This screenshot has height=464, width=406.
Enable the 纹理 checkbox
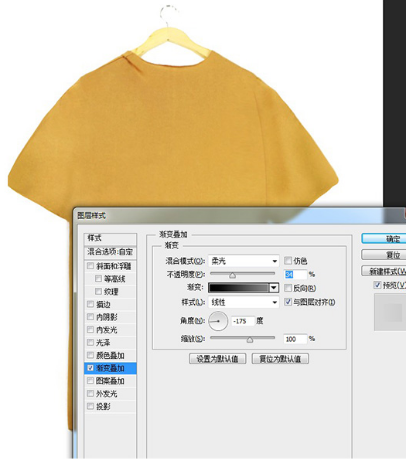(x=98, y=292)
